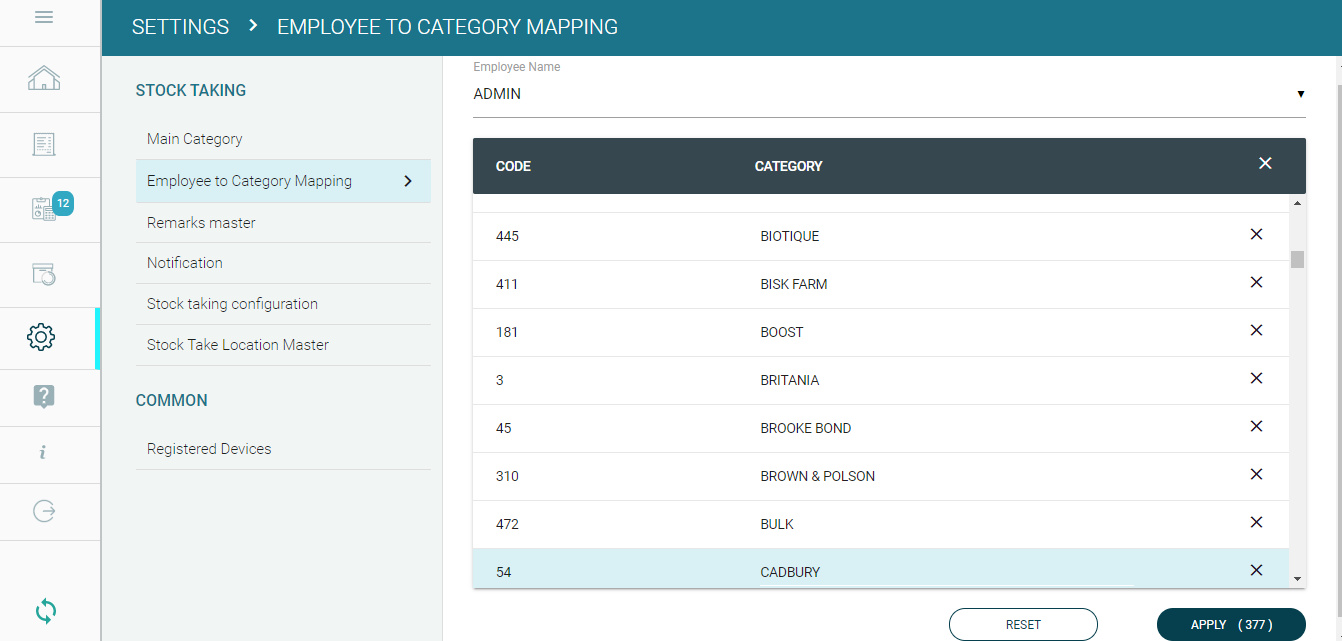Click the green sync refresh icon
This screenshot has width=1342, height=641.
[45, 610]
